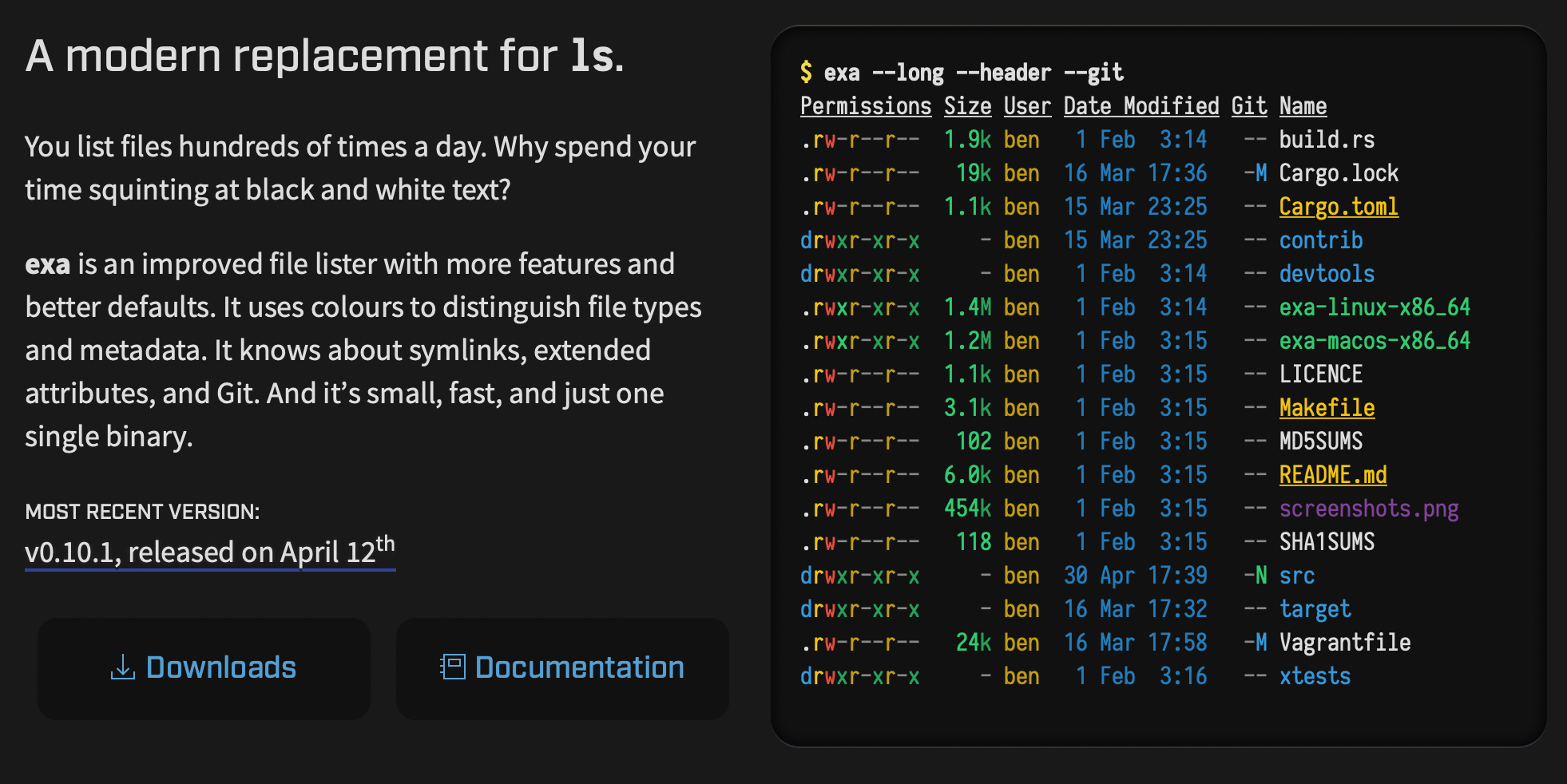Open the Downloads button

click(204, 668)
